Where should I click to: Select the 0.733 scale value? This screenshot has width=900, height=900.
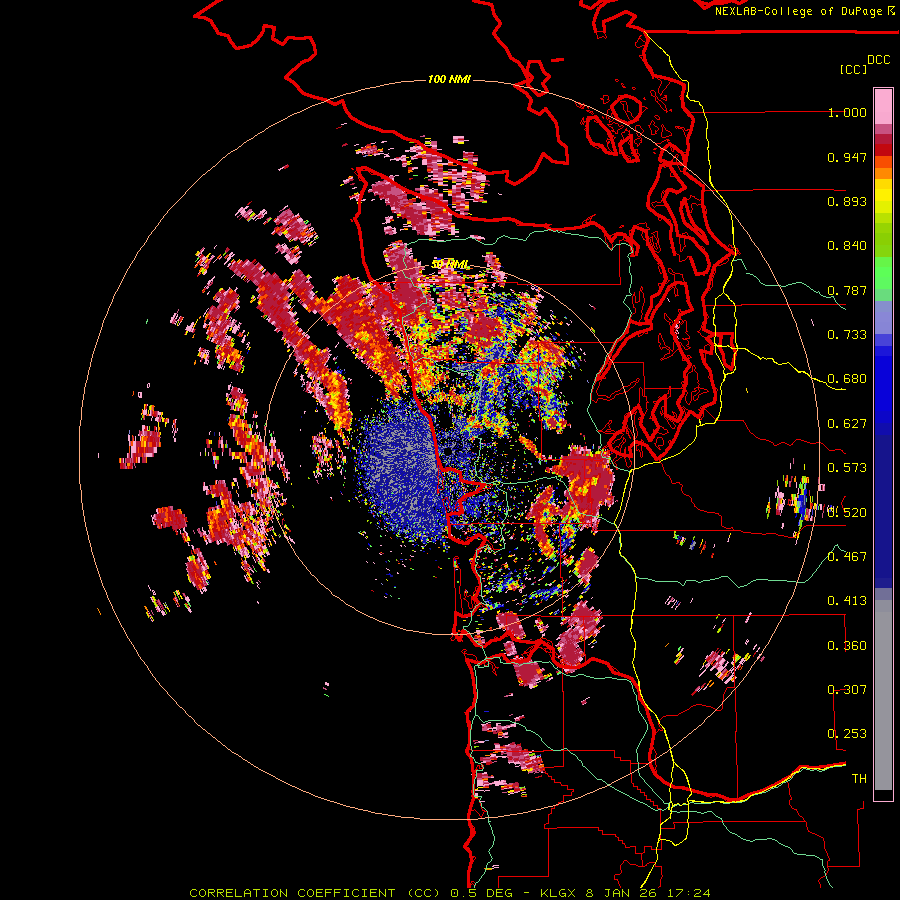pyautogui.click(x=847, y=335)
